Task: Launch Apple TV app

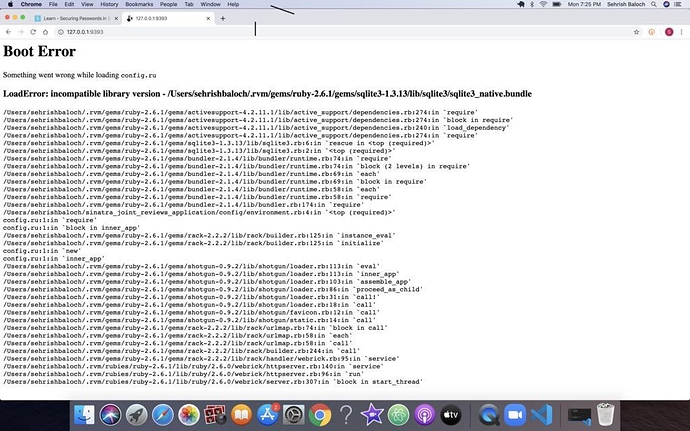Action: tap(451, 415)
